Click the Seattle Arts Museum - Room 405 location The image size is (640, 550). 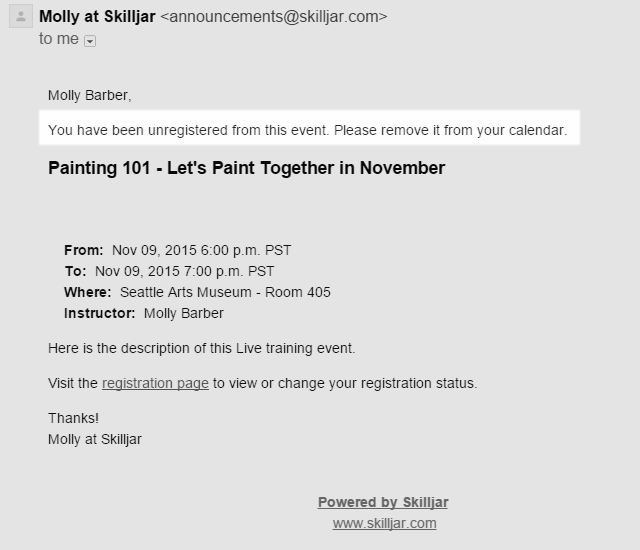coord(225,292)
